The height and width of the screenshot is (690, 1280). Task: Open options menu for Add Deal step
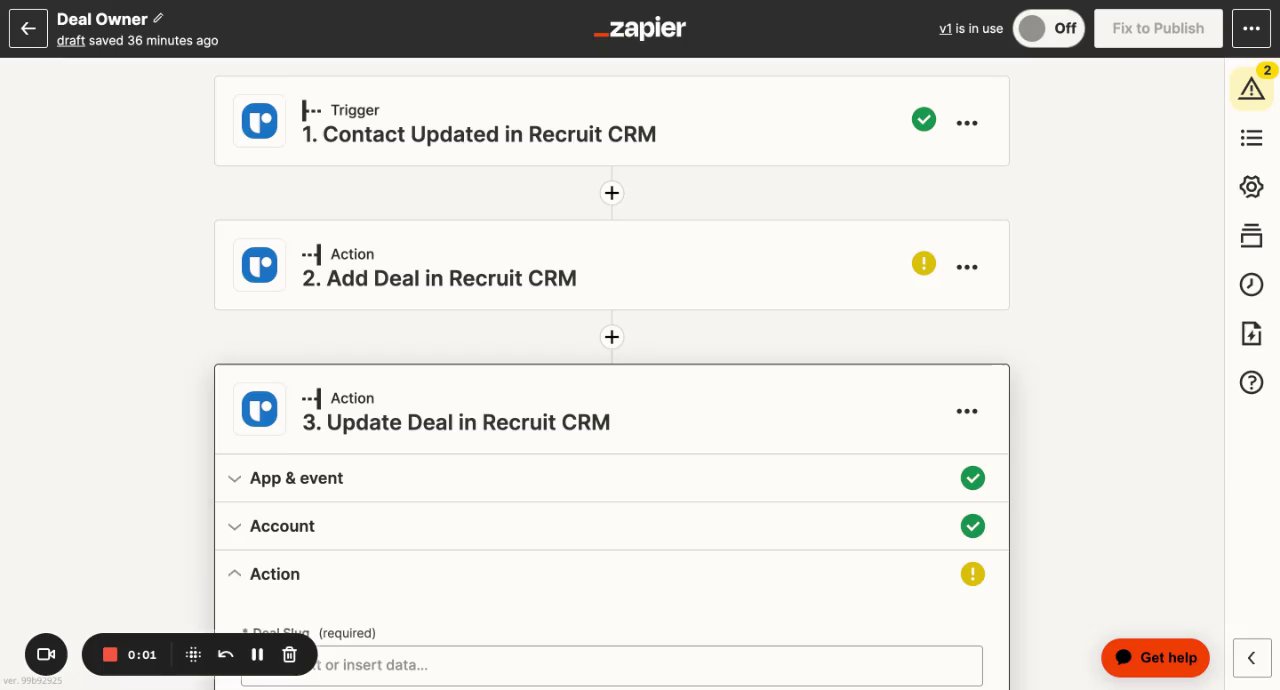point(966,267)
